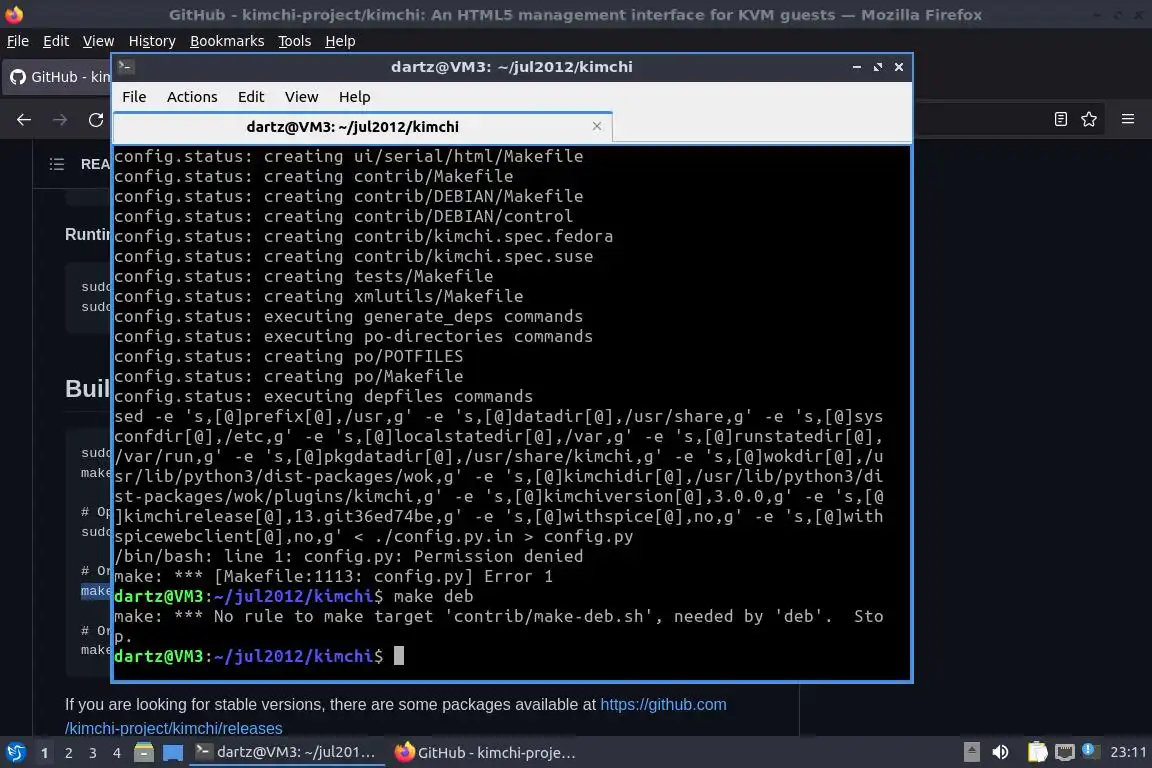Switch to workspace 4

pos(116,753)
